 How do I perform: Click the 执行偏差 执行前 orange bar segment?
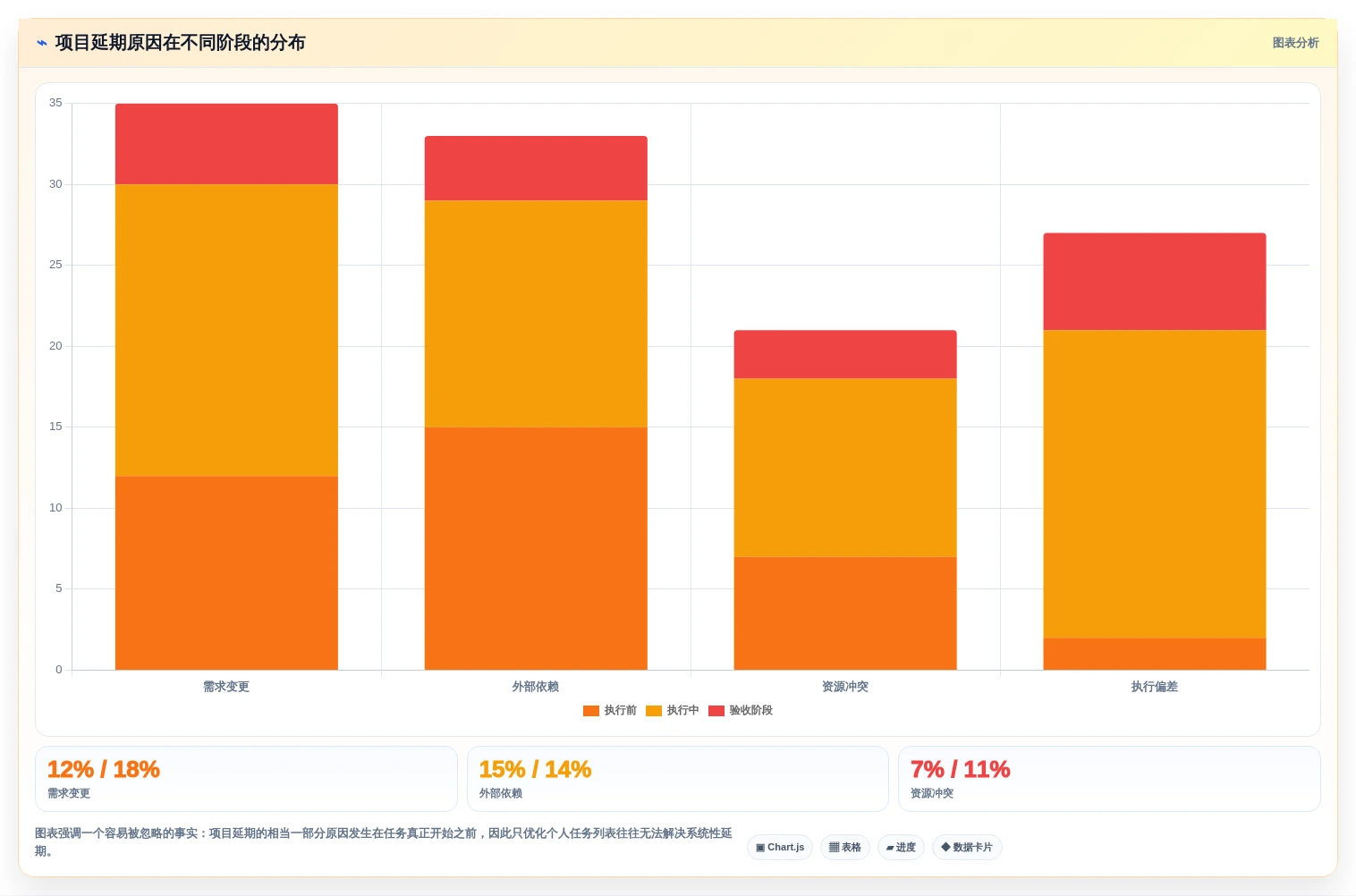(x=1155, y=654)
